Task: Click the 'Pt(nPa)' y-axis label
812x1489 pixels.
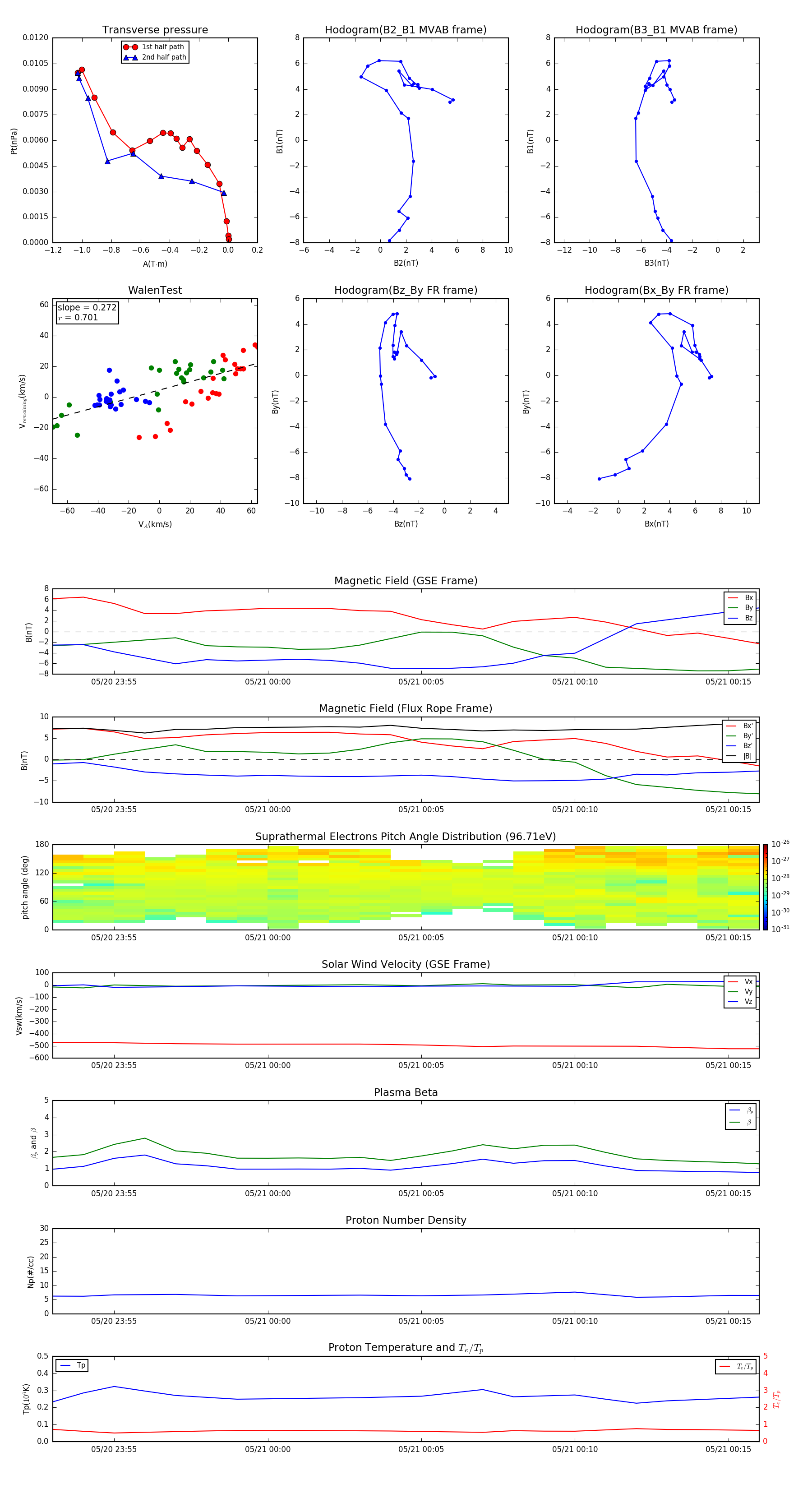Action: click(14, 140)
